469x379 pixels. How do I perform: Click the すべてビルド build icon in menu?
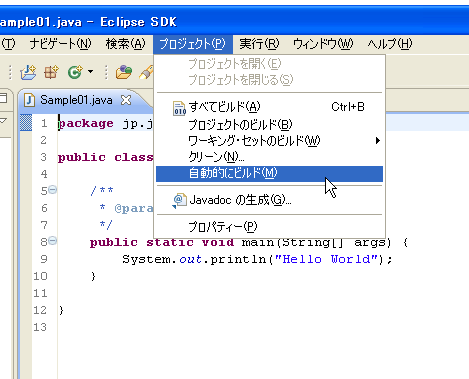(x=179, y=108)
